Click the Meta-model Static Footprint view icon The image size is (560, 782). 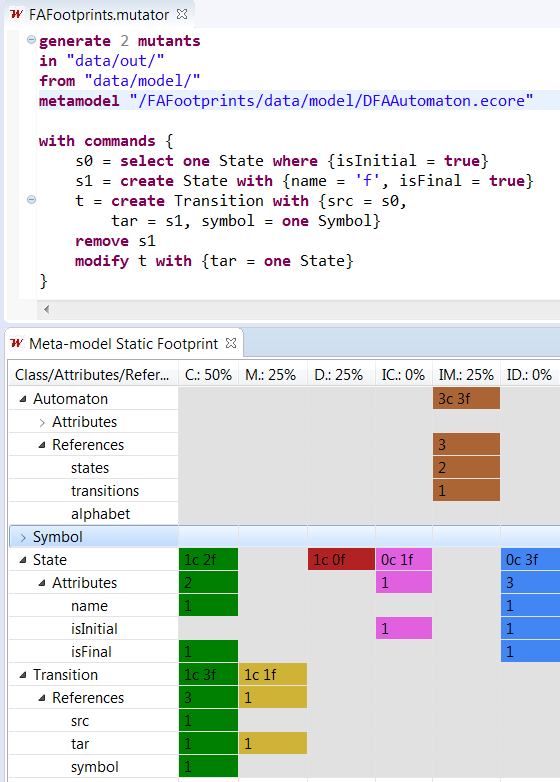pyautogui.click(x=16, y=343)
